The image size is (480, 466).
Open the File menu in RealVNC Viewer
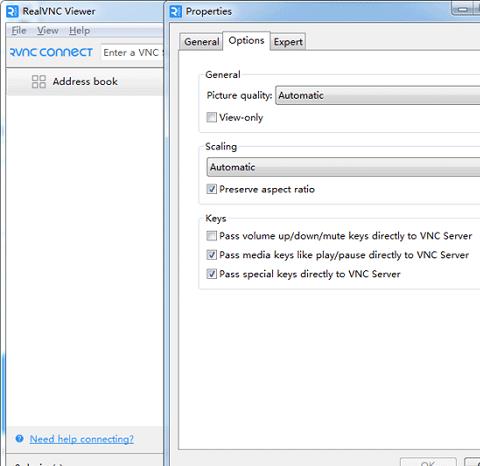click(19, 31)
